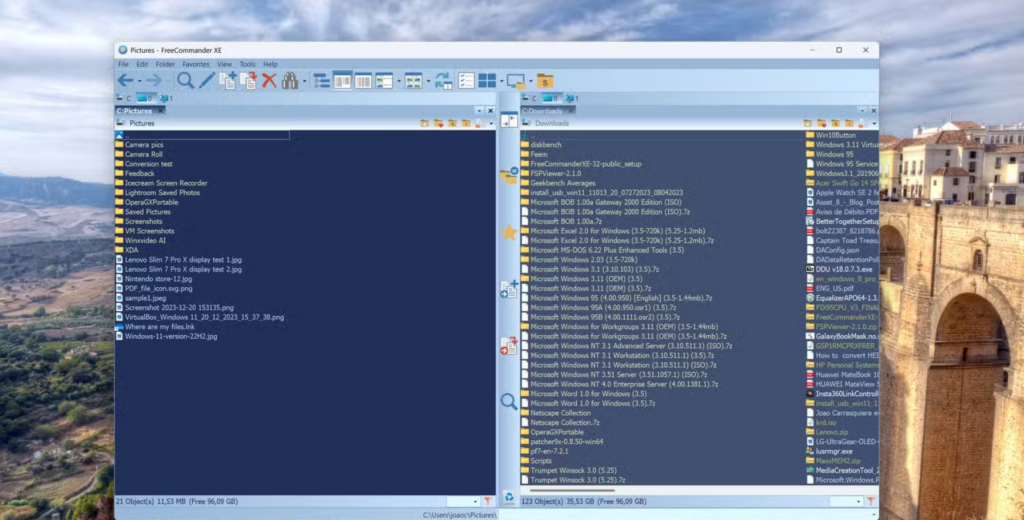Select the Geekbench Averages folder in Downloads
1024x520 pixels.
(562, 183)
